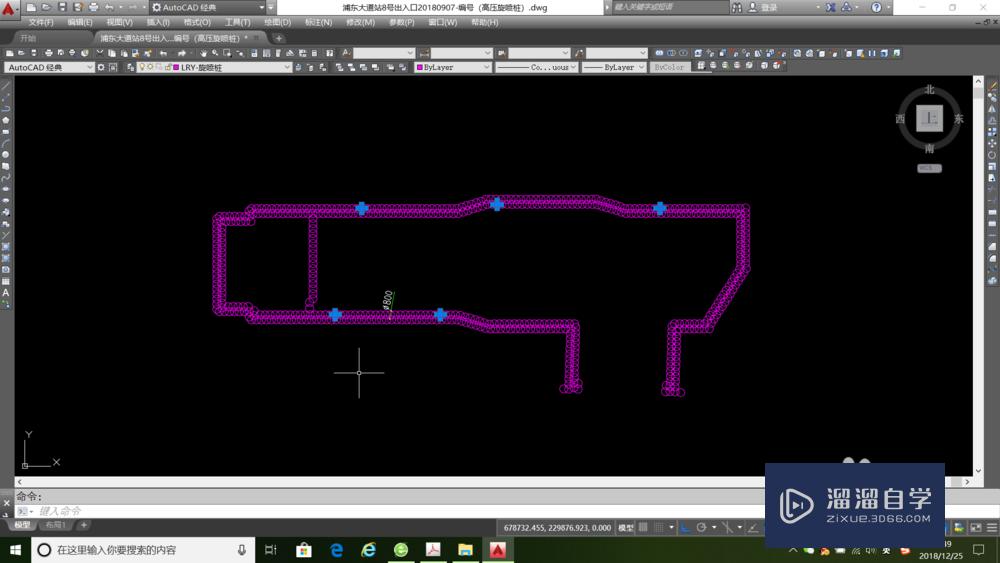
Task: Toggle layer on/off light bulb of LRY-旋喷桩
Action: pyautogui.click(x=142, y=67)
